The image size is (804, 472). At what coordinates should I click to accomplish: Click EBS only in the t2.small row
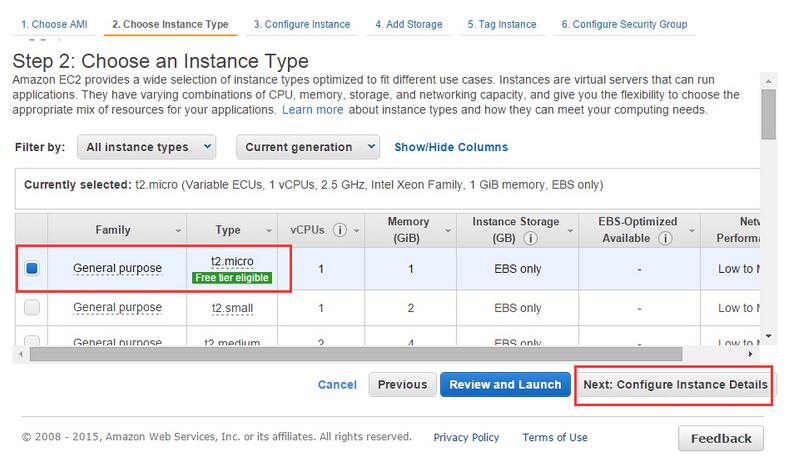(x=517, y=308)
